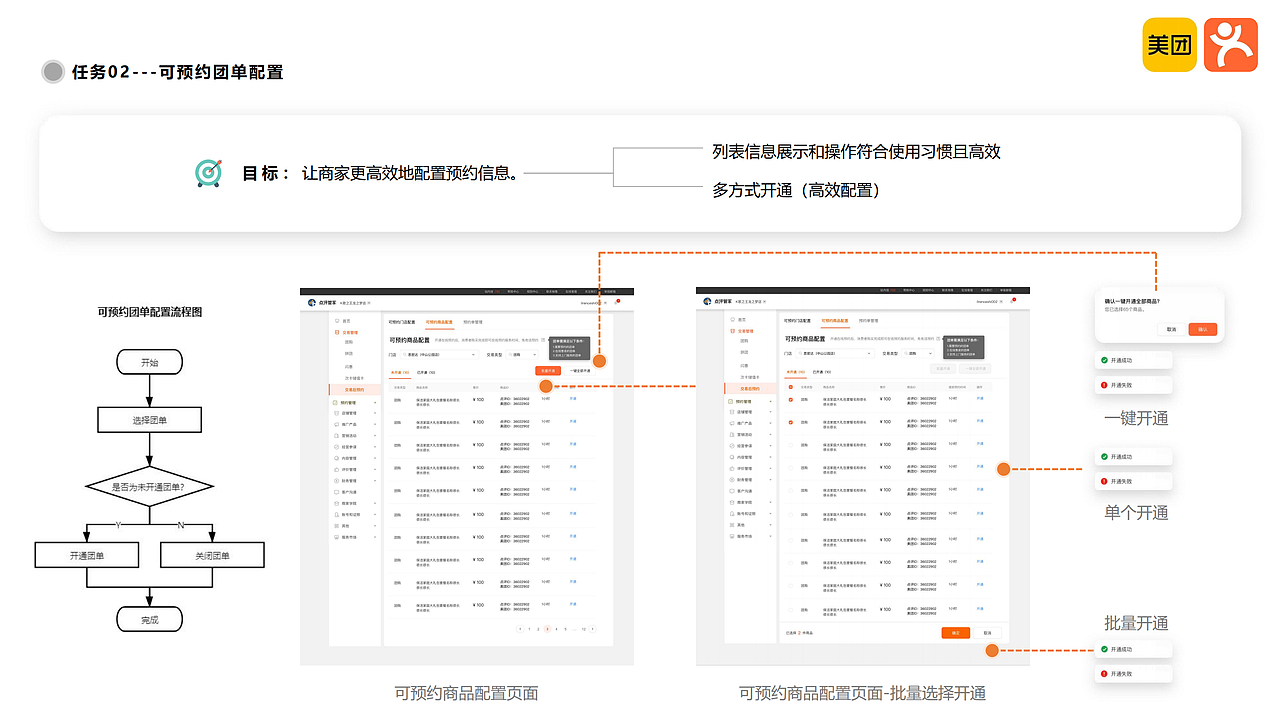Click the 开通团单 flowchart box
1280x720 pixels.
[86, 555]
